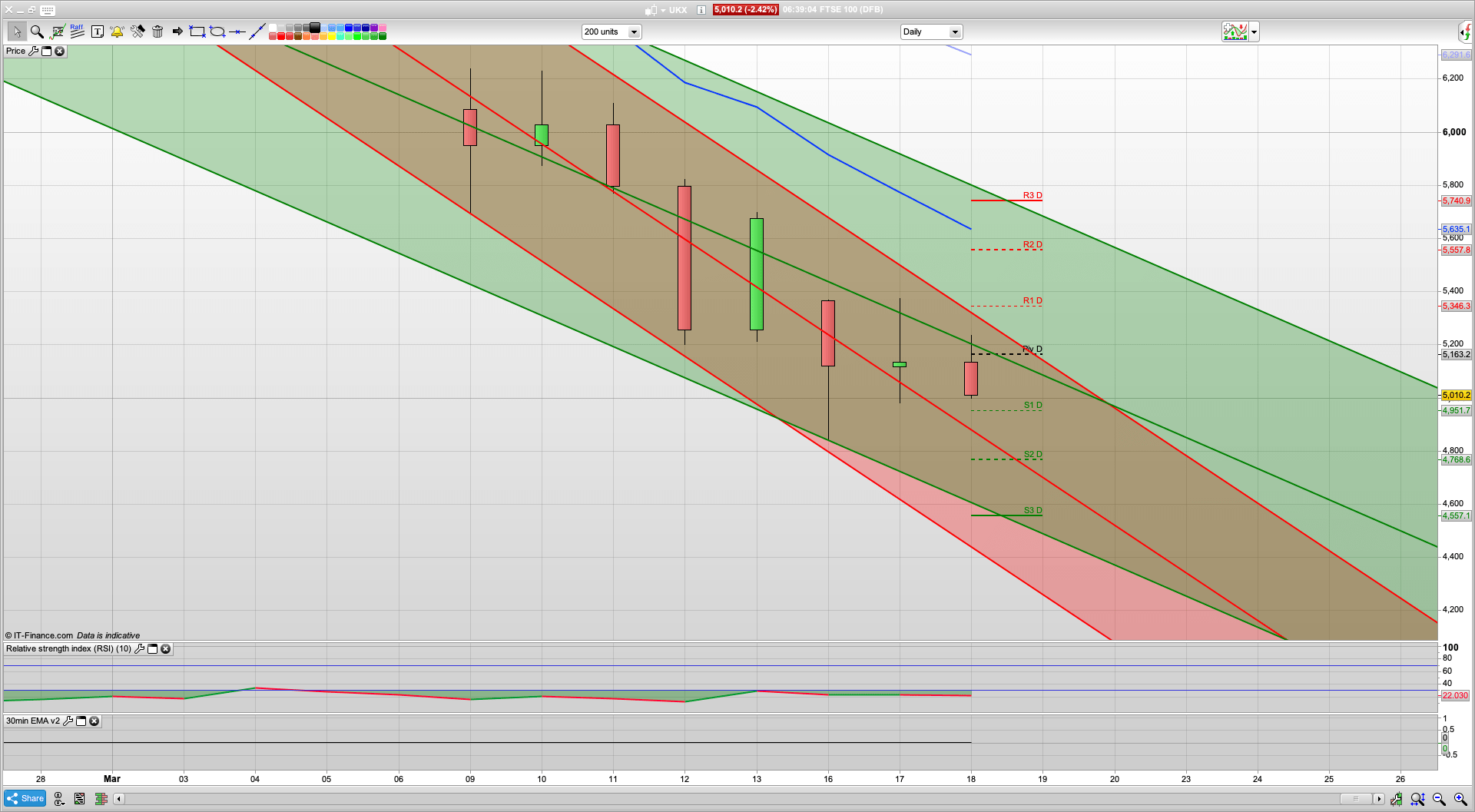Select the magnifier zoom tool in toolbar
The width and height of the screenshot is (1475, 812).
(x=37, y=31)
